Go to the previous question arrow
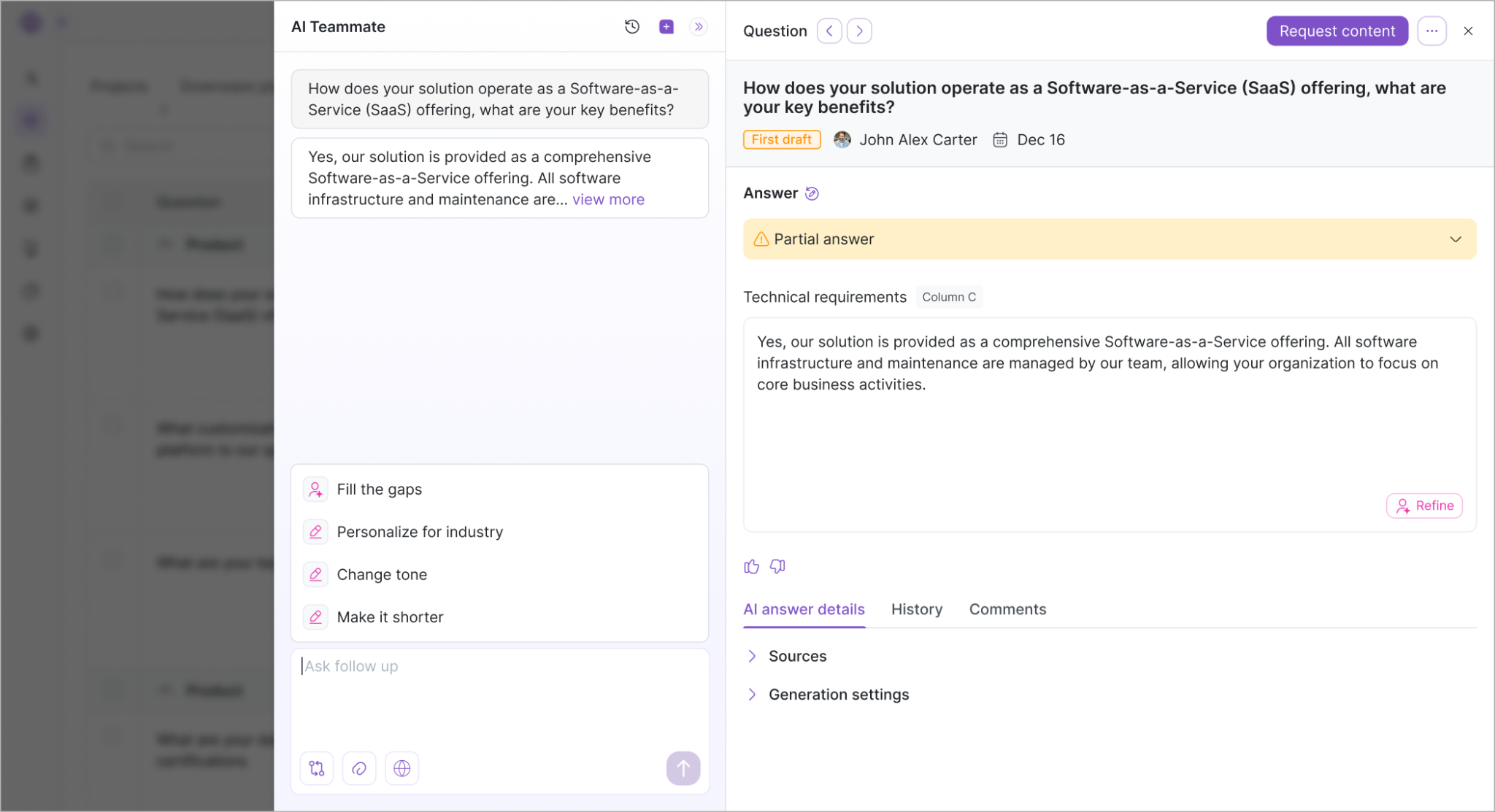Screen dimensions: 1495x812 point(829,31)
